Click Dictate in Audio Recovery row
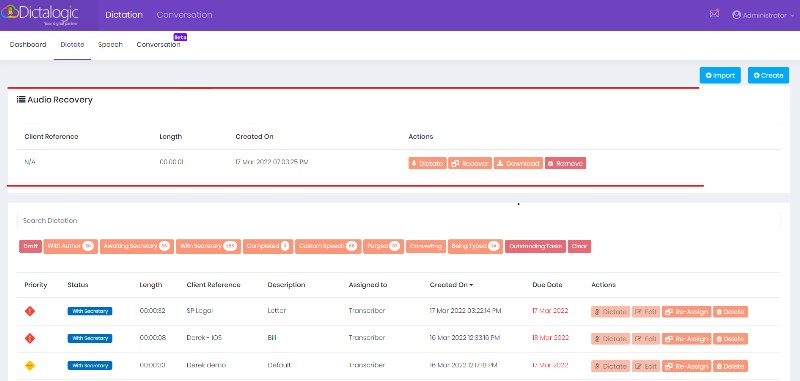Image resolution: width=800 pixels, height=381 pixels. tap(428, 163)
